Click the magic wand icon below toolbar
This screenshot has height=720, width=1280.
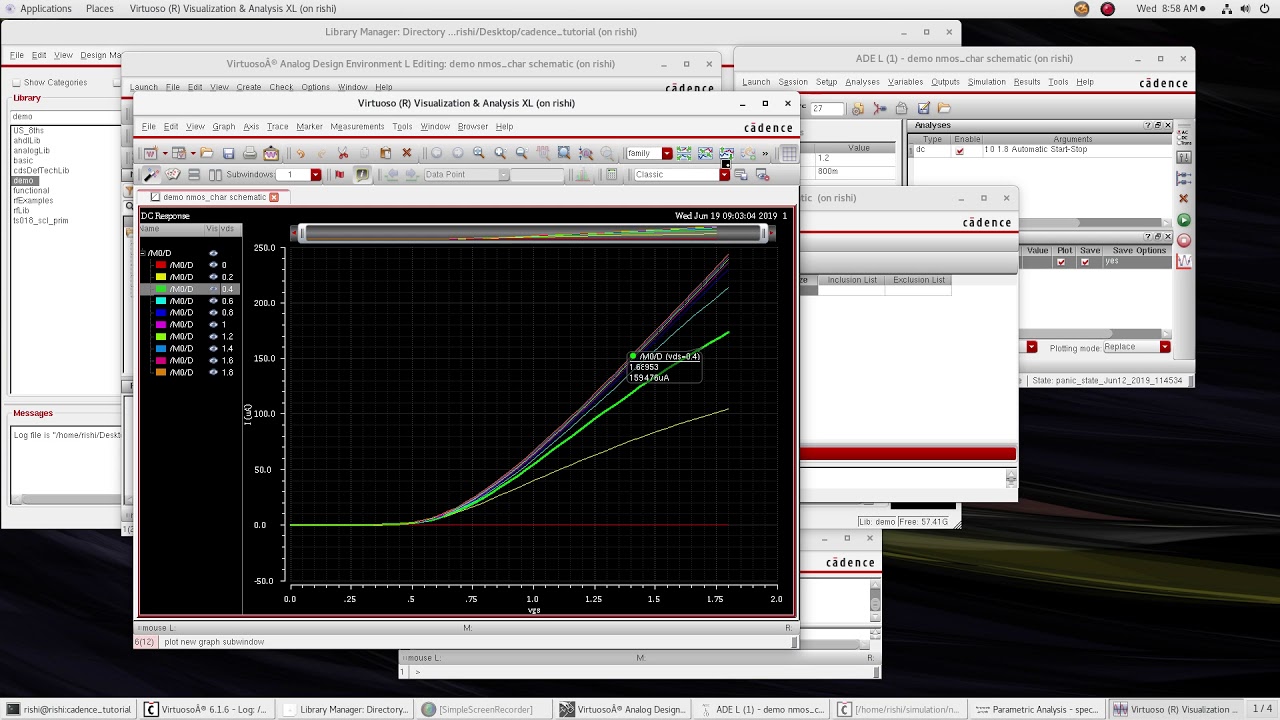[x=151, y=174]
